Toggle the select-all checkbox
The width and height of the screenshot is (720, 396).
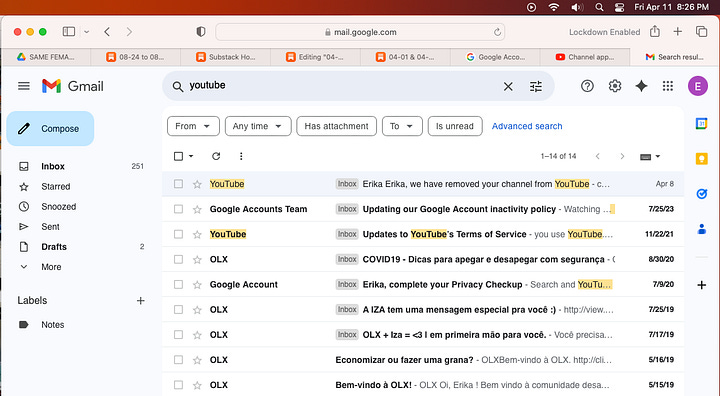click(178, 156)
